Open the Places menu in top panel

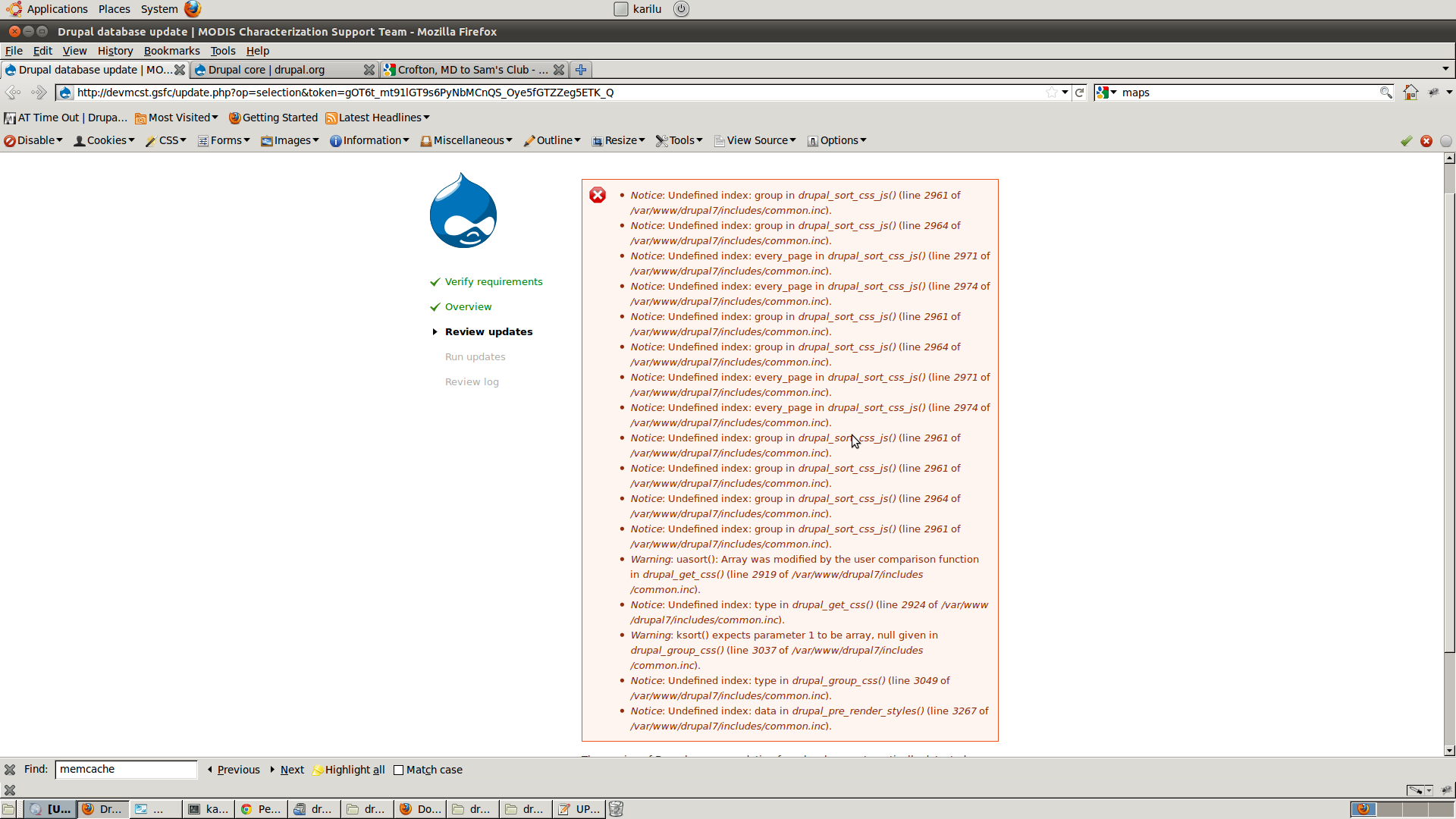114,9
